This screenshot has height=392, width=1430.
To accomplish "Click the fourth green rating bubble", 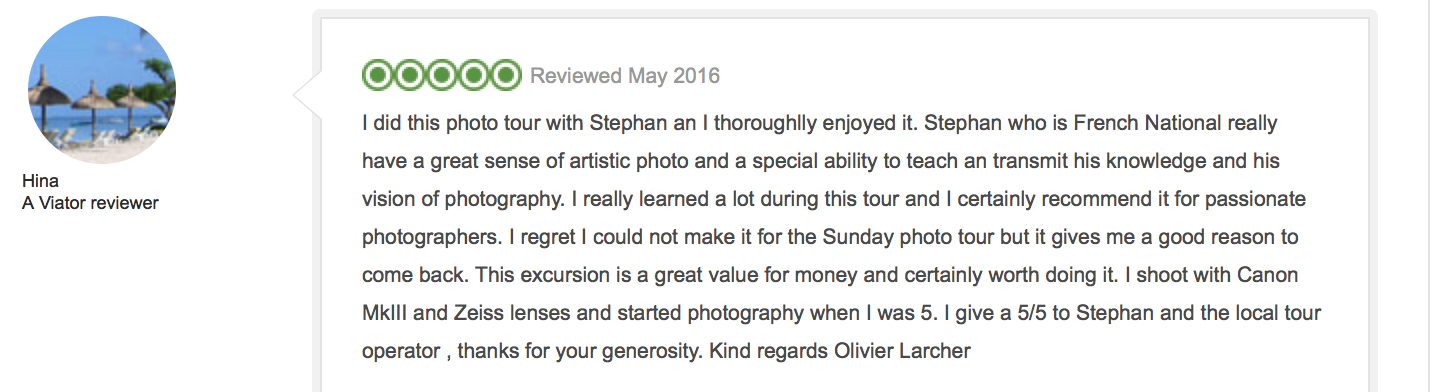I will point(474,75).
